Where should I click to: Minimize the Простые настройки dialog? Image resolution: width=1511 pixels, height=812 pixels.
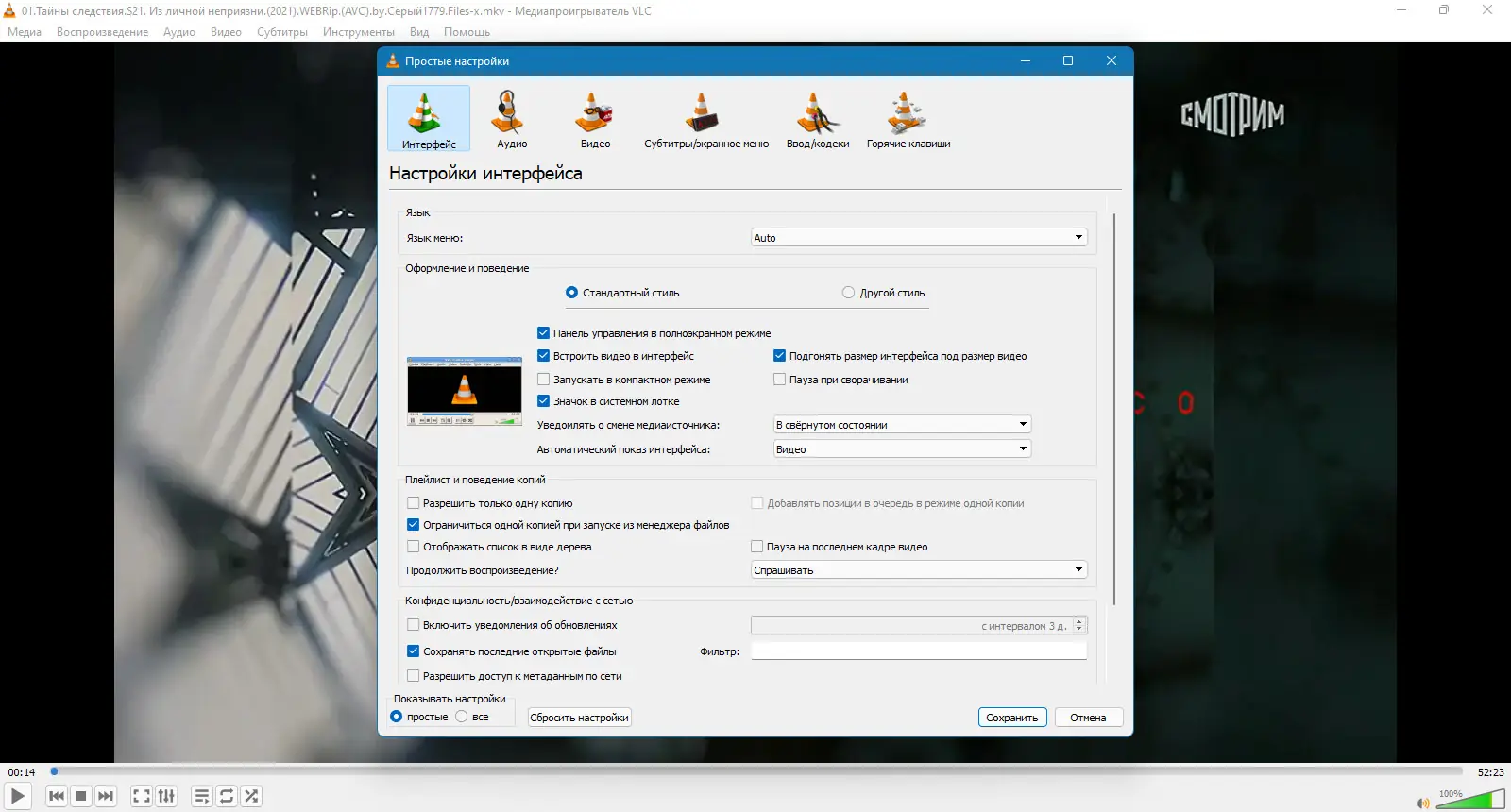[x=1026, y=60]
